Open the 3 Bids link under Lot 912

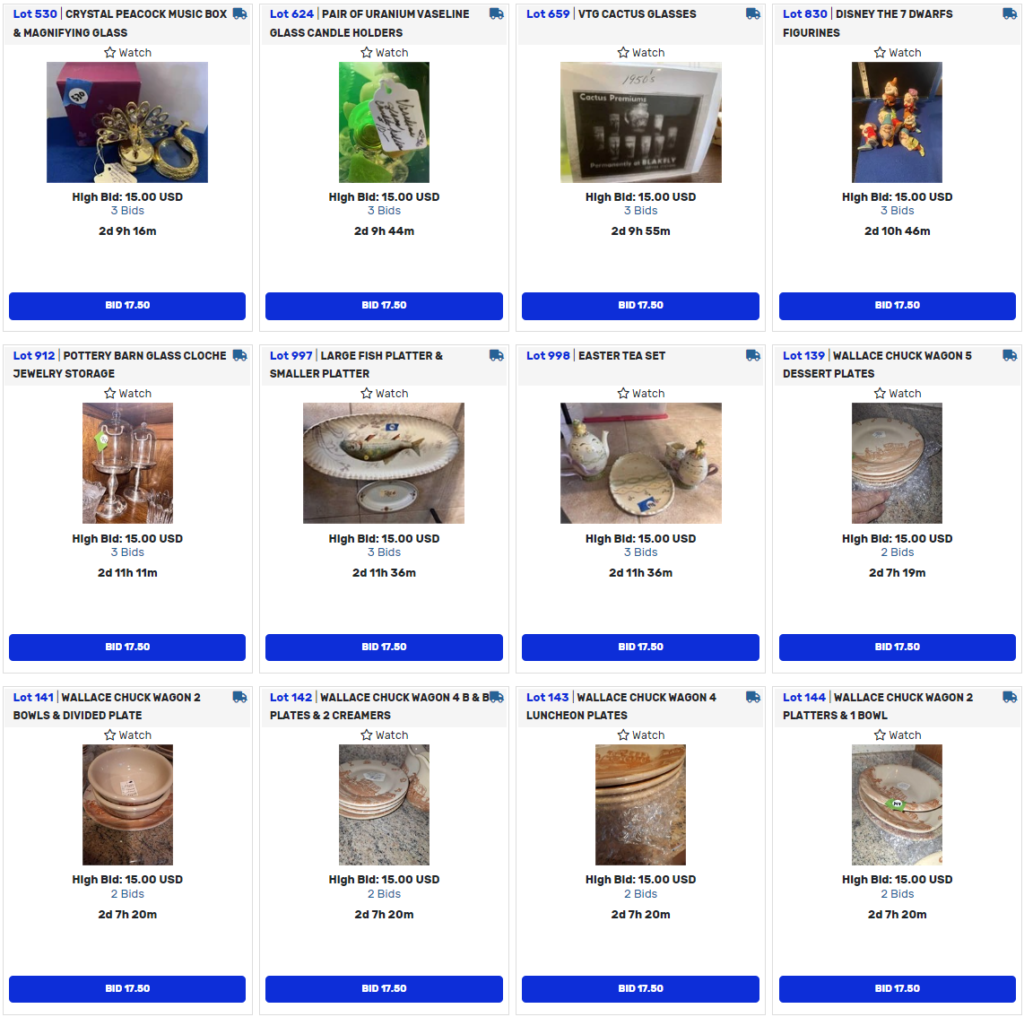[127, 552]
